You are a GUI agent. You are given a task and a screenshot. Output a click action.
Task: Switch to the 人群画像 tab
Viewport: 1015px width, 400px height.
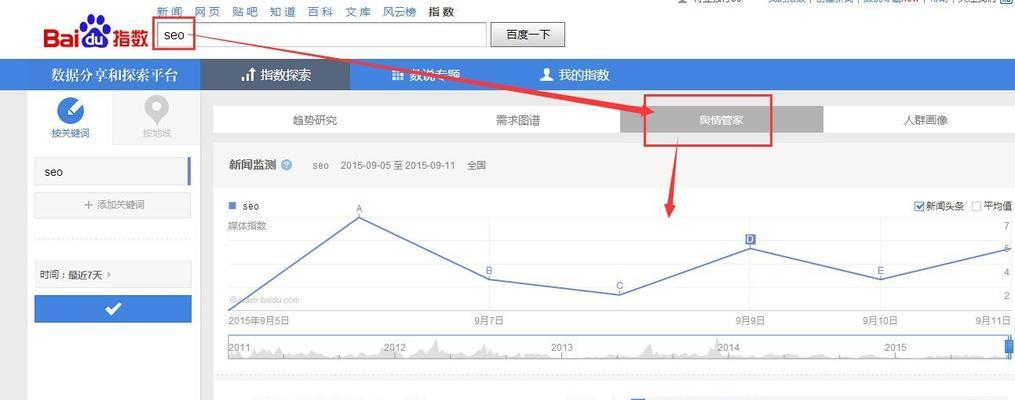pyautogui.click(x=925, y=120)
